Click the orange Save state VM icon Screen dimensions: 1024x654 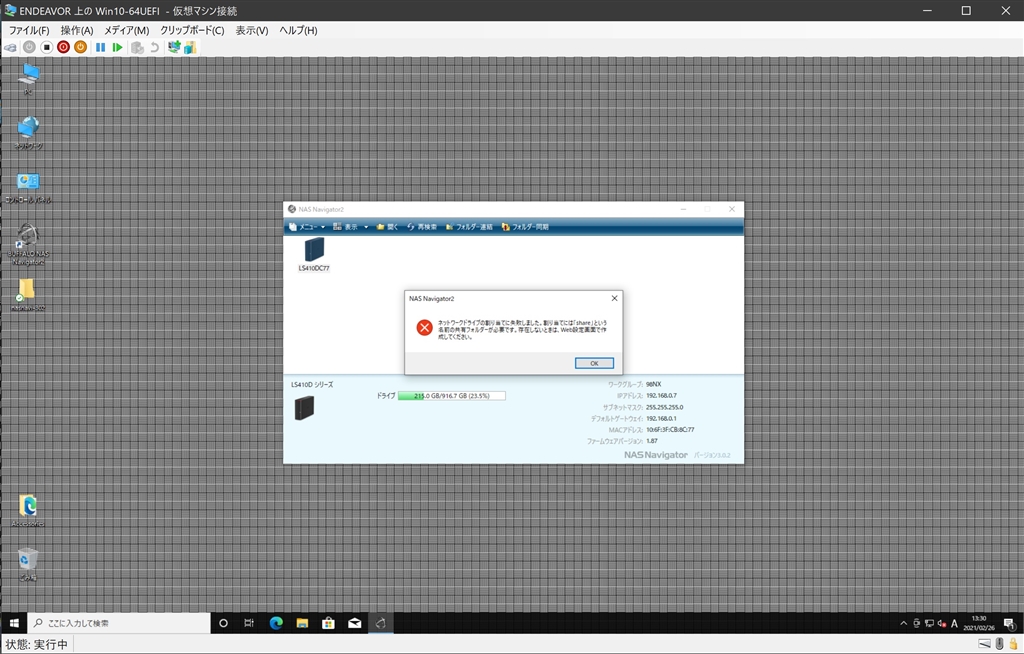80,47
